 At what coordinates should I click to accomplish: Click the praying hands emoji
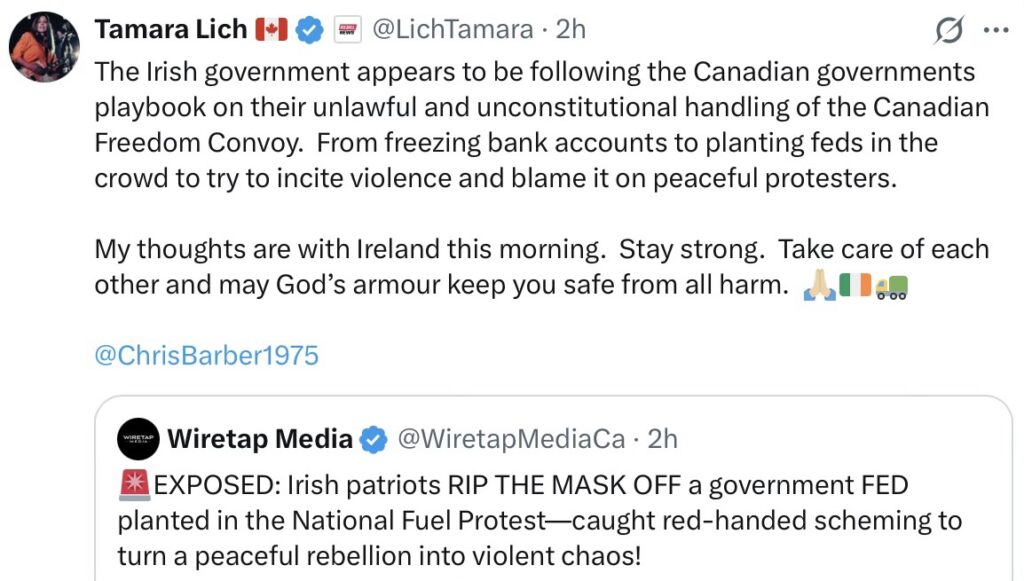tap(820, 287)
